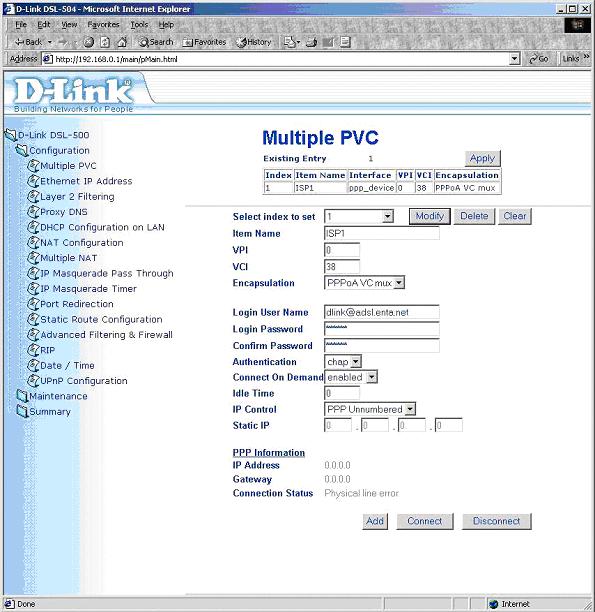595x612 pixels.
Task: Open the Search toolbar button
Action: 156,42
